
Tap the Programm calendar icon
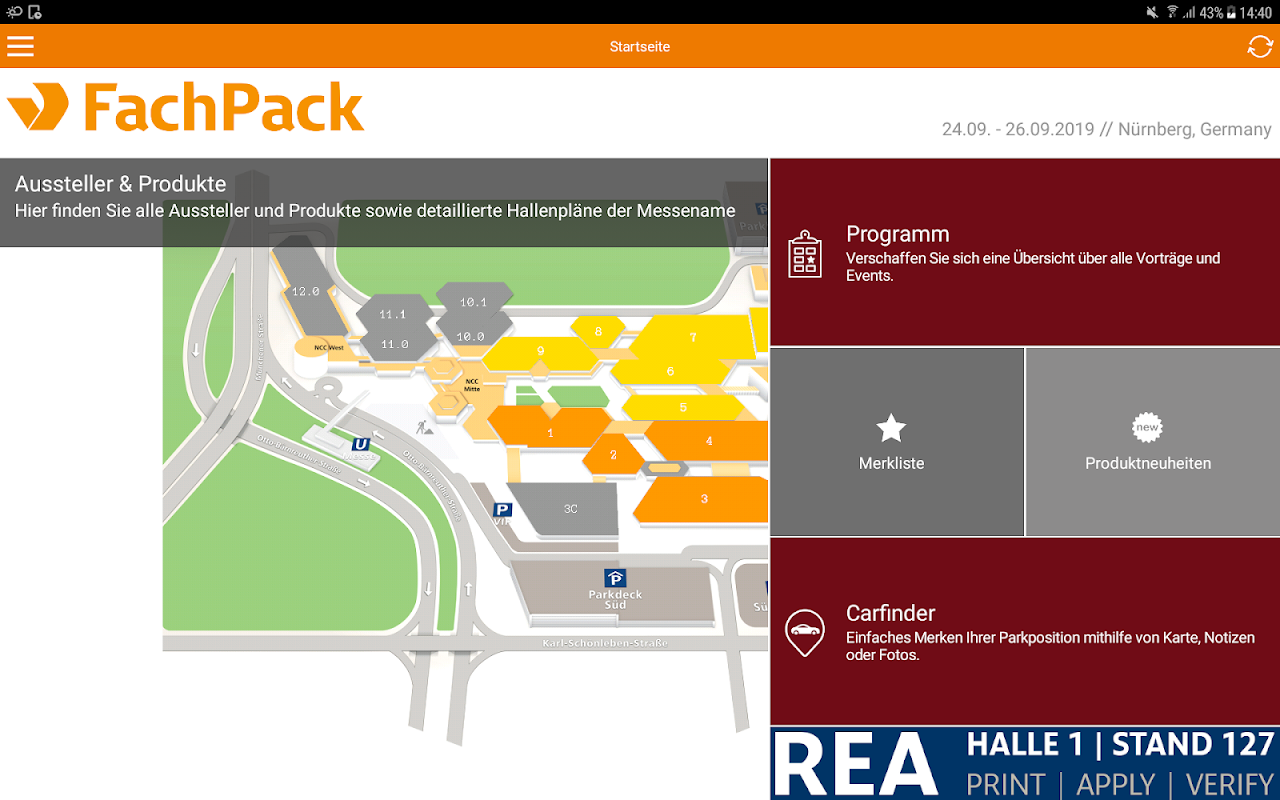805,253
